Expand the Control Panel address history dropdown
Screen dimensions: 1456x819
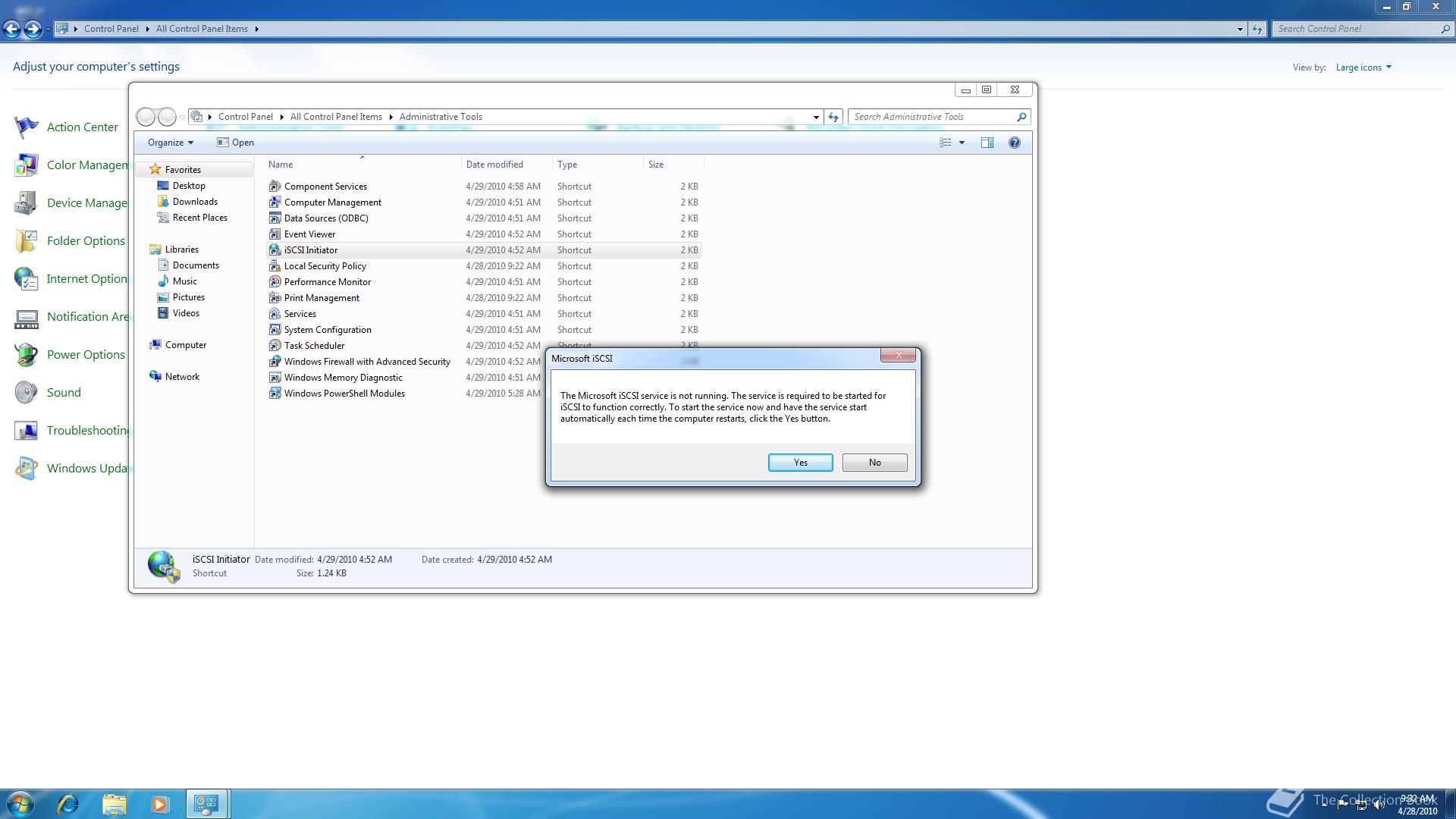[x=1240, y=29]
